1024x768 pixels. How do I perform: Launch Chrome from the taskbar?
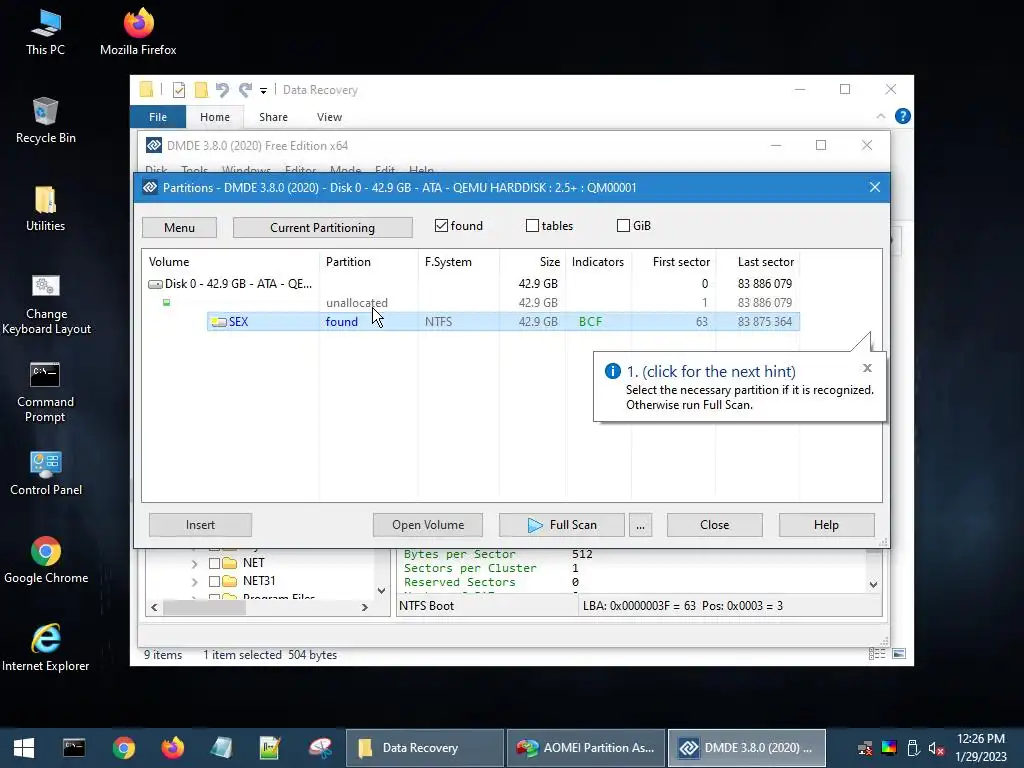[x=123, y=748]
